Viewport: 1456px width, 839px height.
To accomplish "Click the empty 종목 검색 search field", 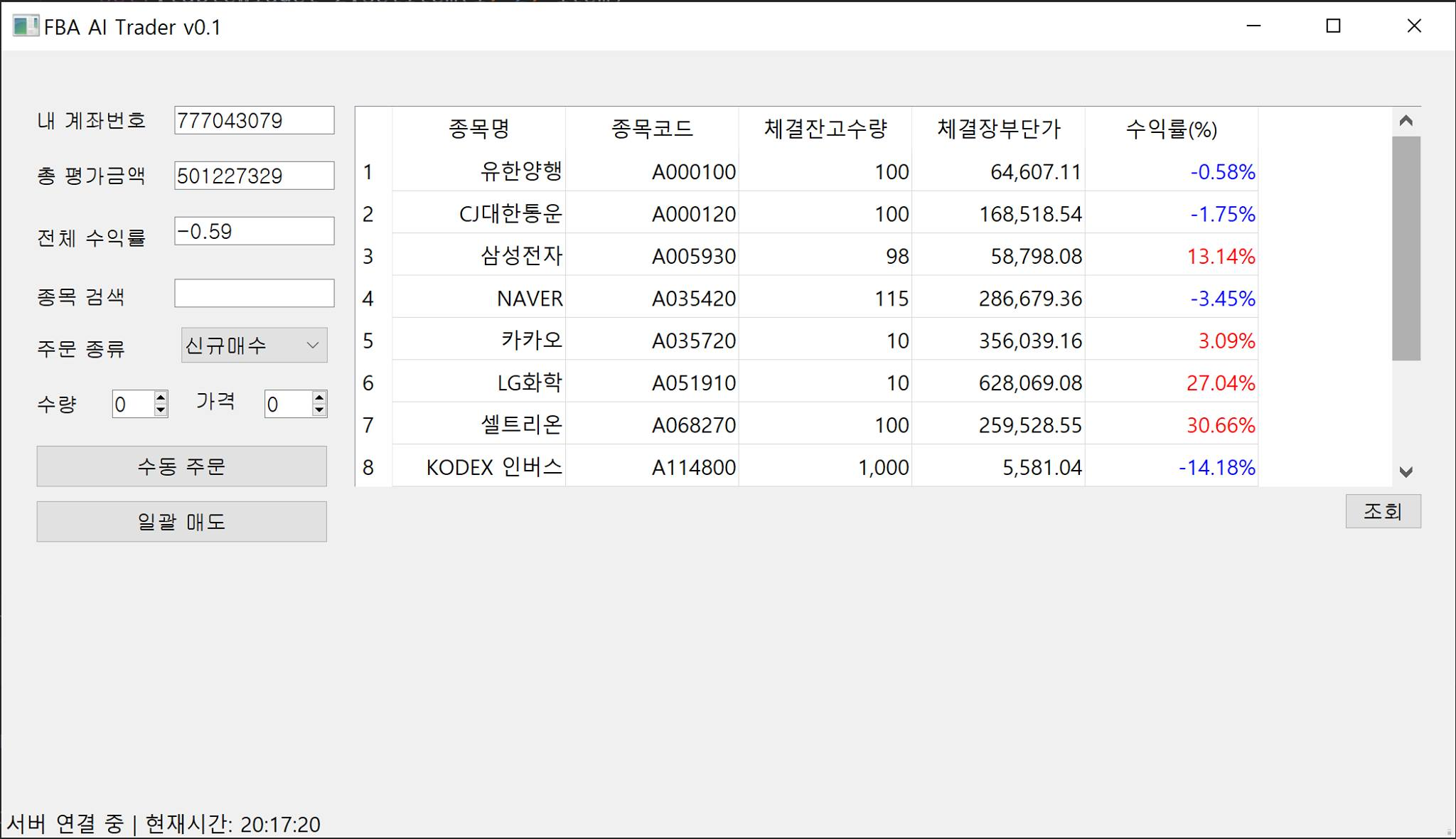I will point(255,293).
